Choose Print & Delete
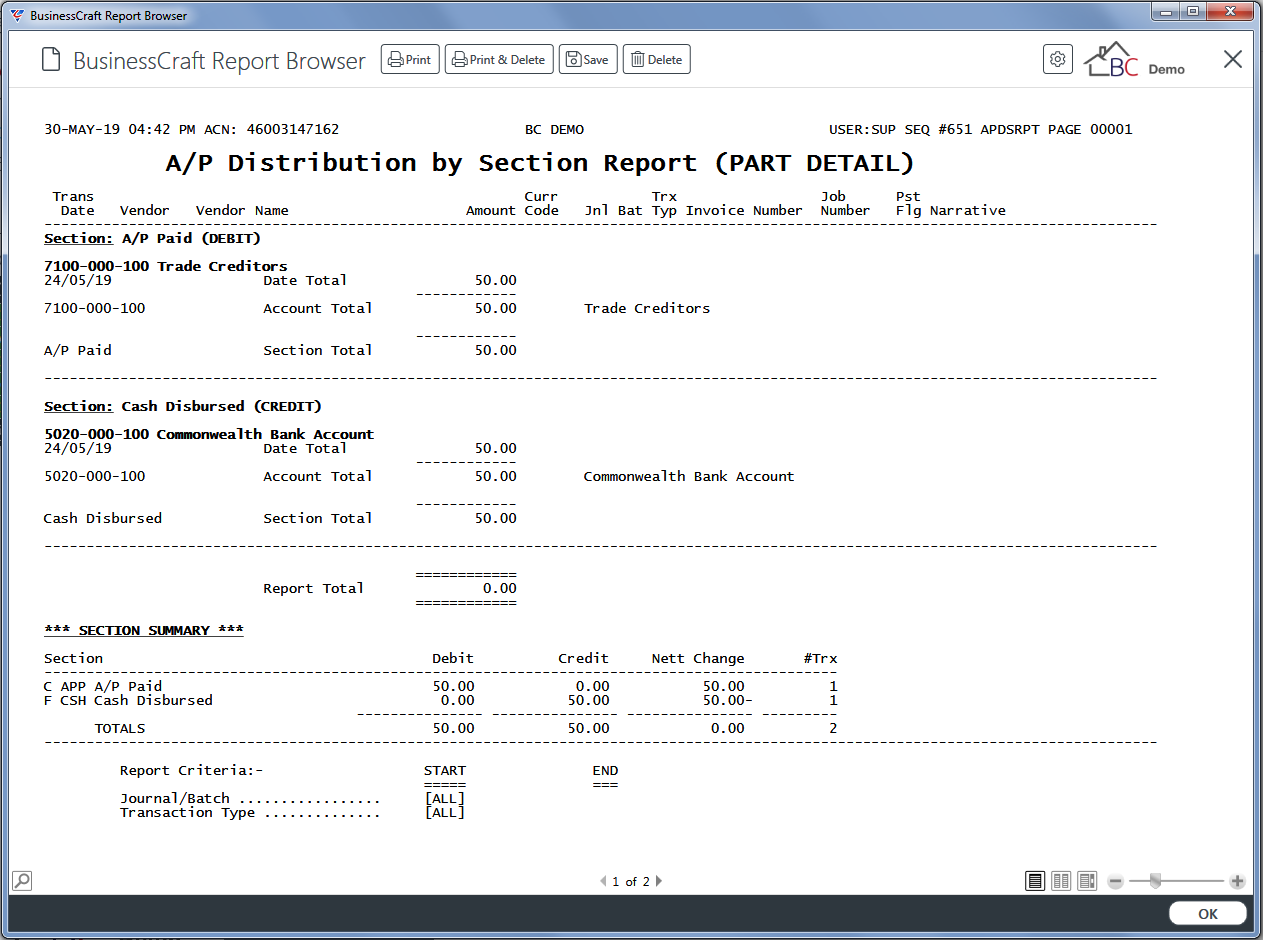This screenshot has height=940, width=1263. pos(499,60)
